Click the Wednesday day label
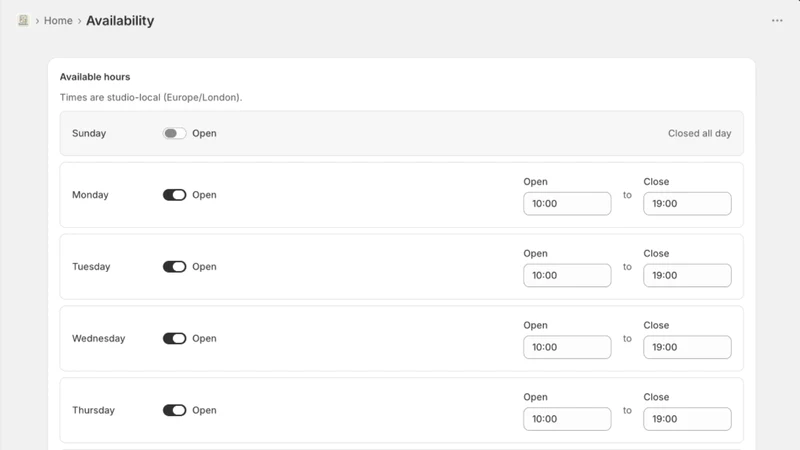 click(x=98, y=339)
